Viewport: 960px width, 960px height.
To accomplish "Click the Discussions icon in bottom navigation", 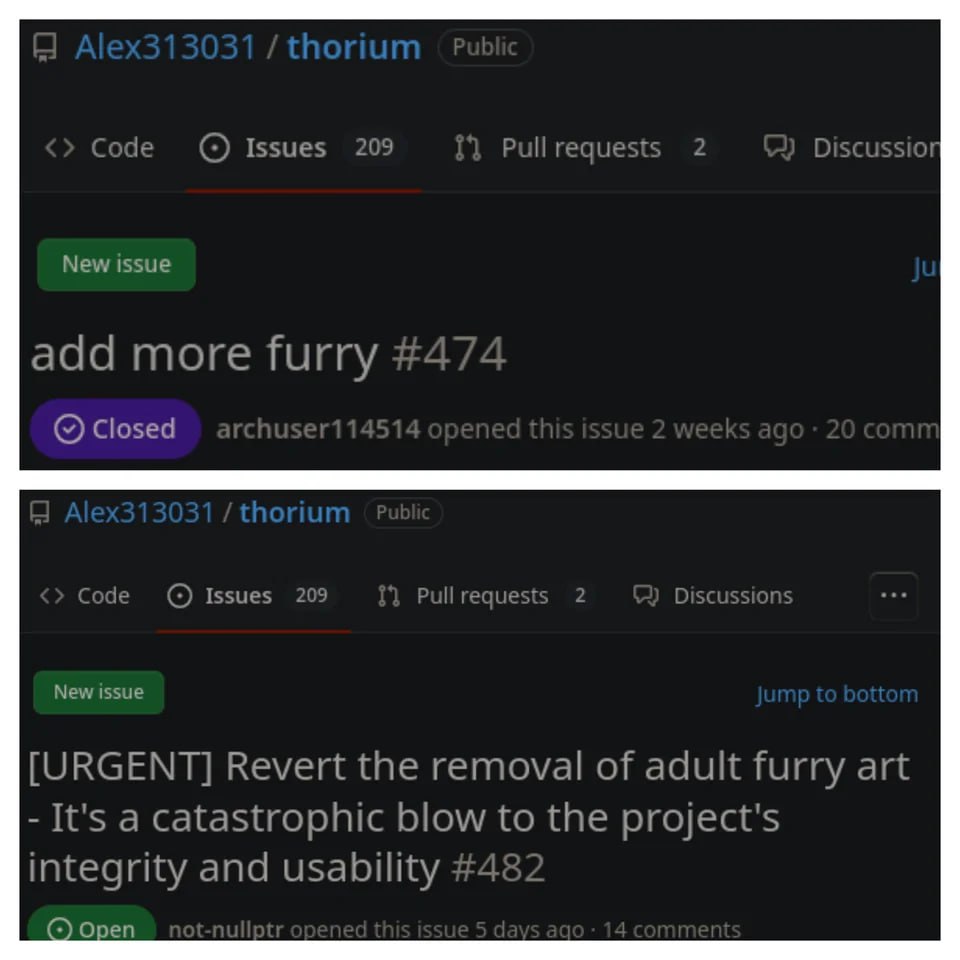I will [x=646, y=595].
